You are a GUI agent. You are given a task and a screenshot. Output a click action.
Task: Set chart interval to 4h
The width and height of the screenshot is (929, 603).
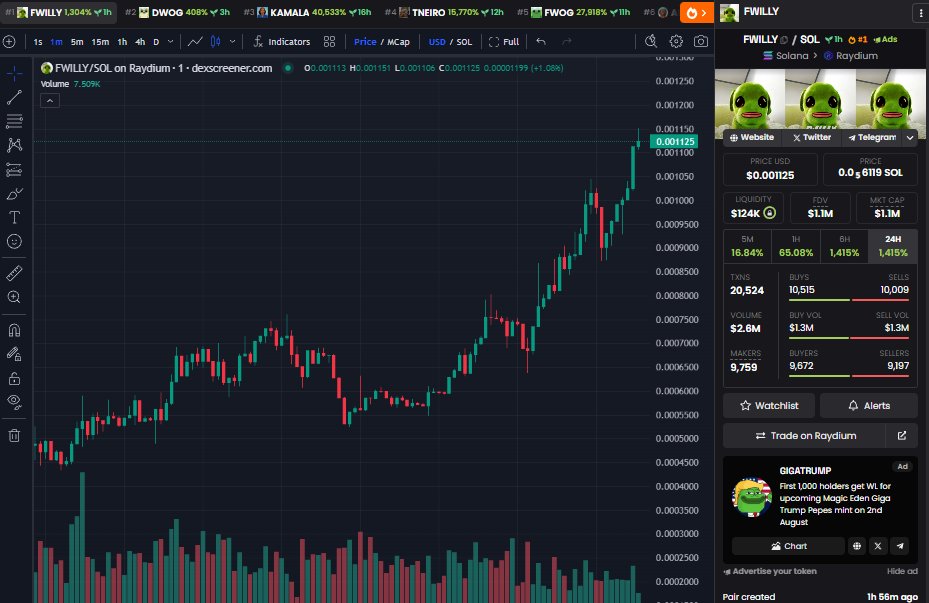[x=140, y=42]
